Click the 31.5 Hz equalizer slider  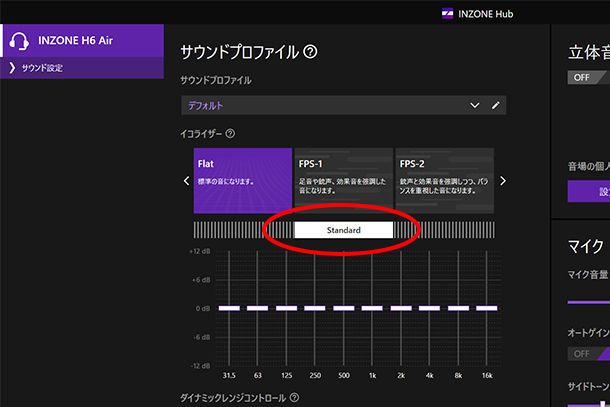tap(229, 308)
